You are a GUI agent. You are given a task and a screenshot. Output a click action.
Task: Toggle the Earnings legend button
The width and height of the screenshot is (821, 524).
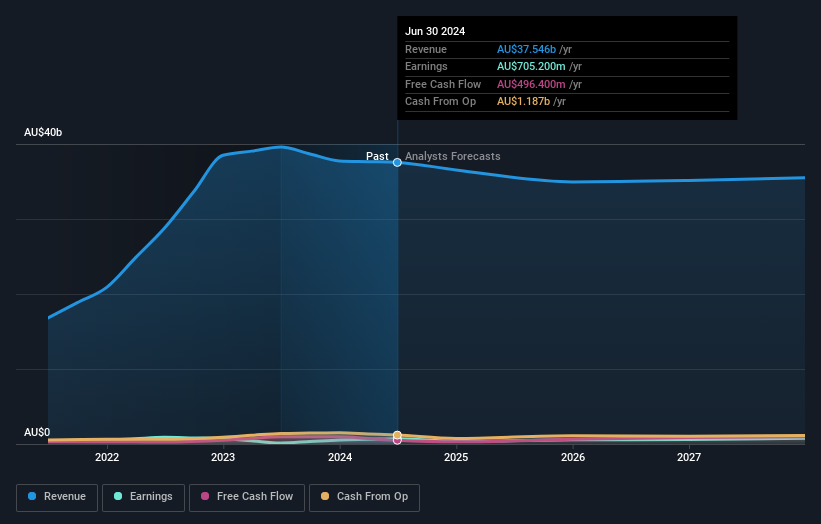(x=143, y=497)
